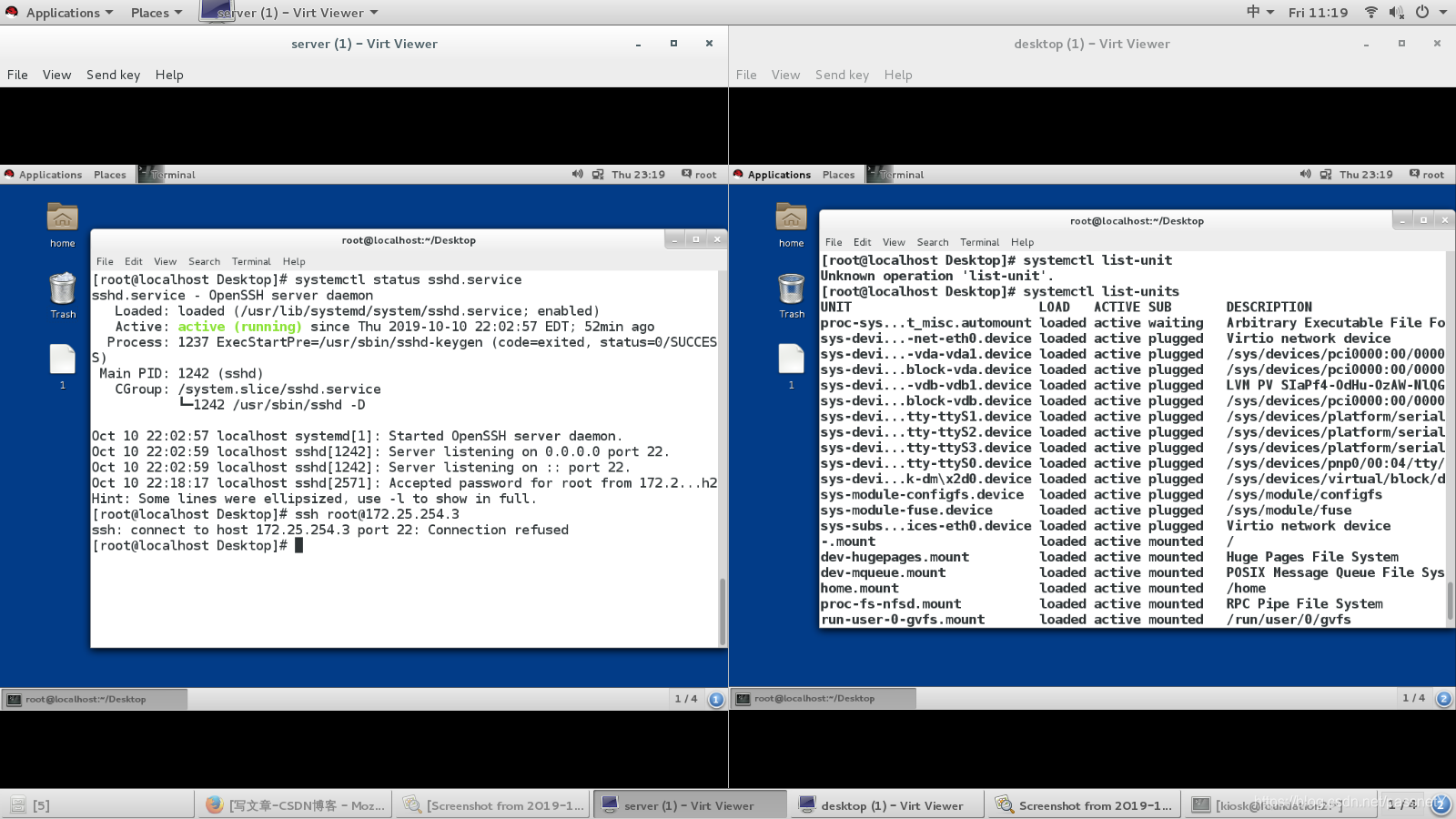Open File menu in desktop VM terminal
Image resolution: width=1456 pixels, height=819 pixels.
pos(834,242)
